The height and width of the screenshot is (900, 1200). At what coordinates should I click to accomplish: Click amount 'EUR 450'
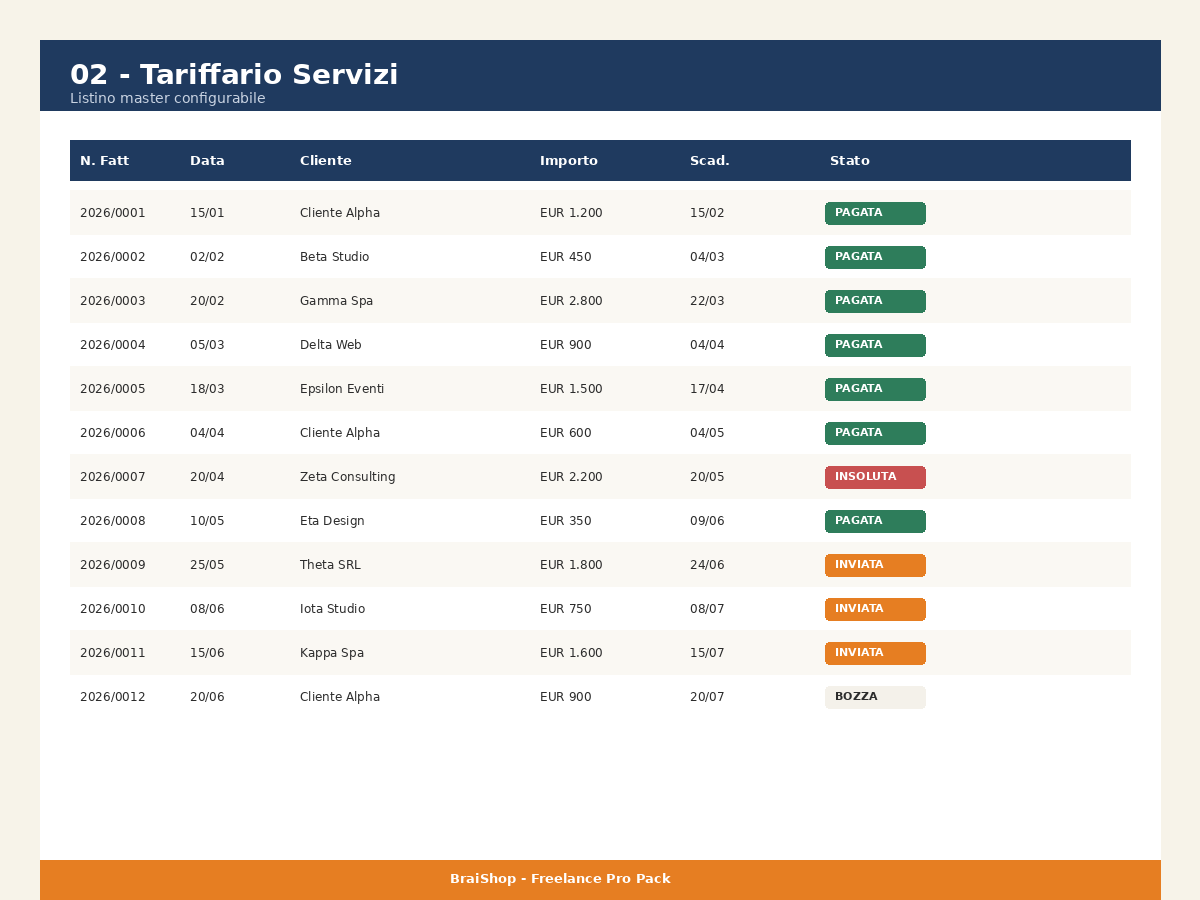pos(566,257)
